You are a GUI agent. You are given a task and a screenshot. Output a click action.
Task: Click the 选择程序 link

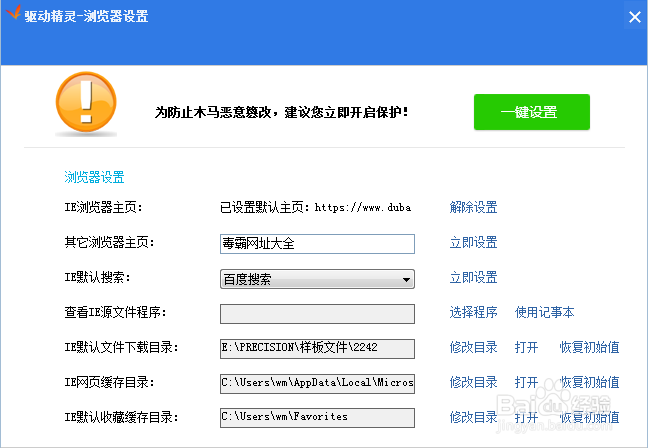473,312
